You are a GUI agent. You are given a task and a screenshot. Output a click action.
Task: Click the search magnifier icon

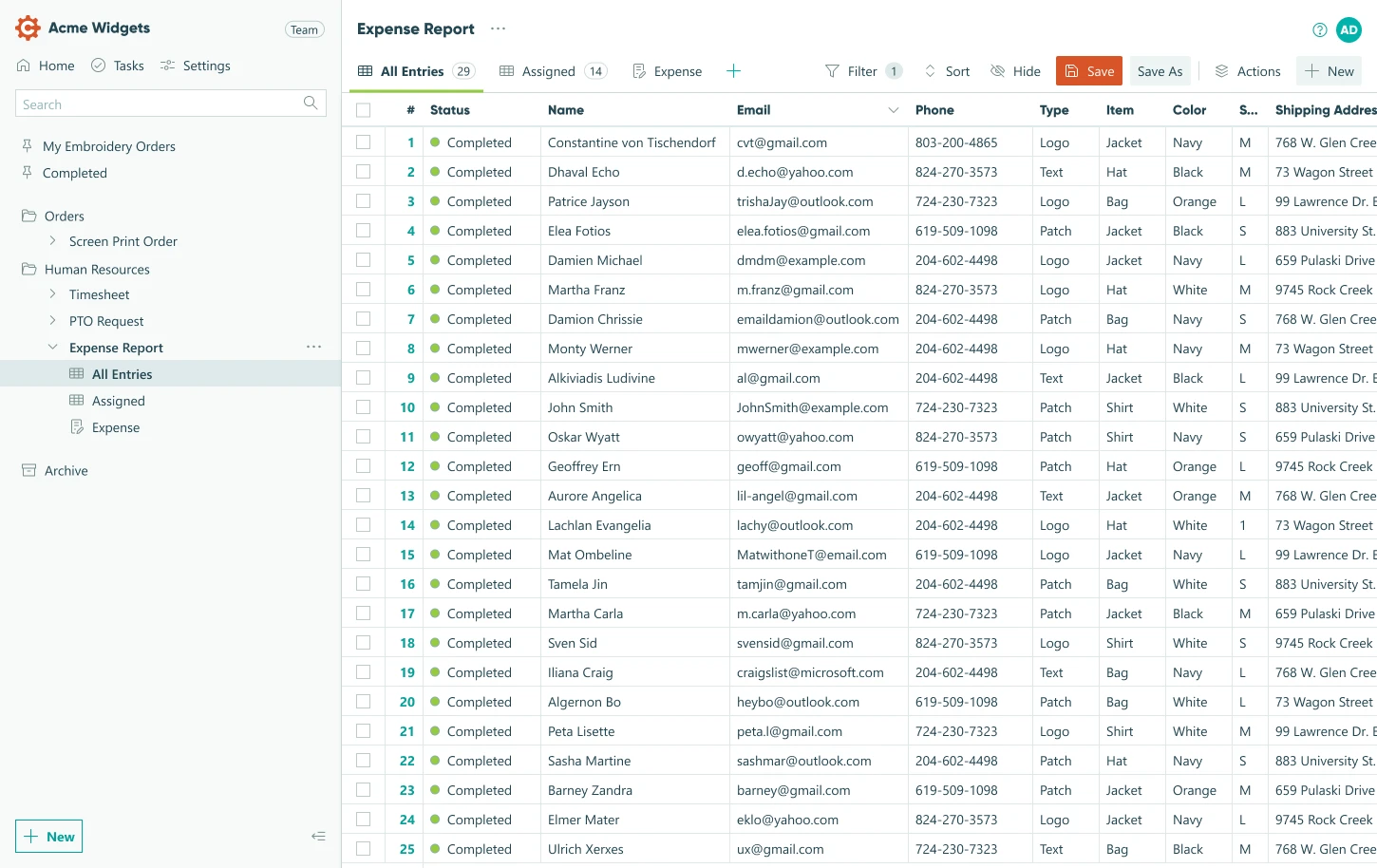[311, 103]
